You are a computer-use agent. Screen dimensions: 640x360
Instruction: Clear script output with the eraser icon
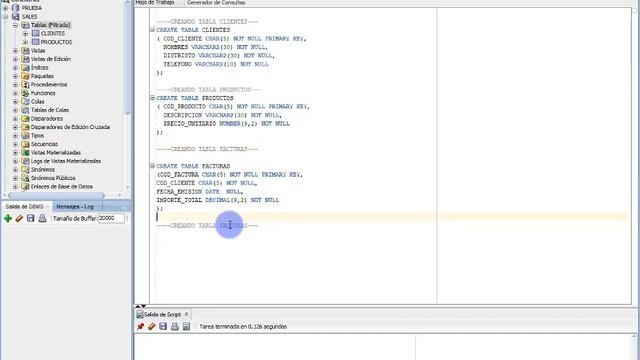point(152,327)
